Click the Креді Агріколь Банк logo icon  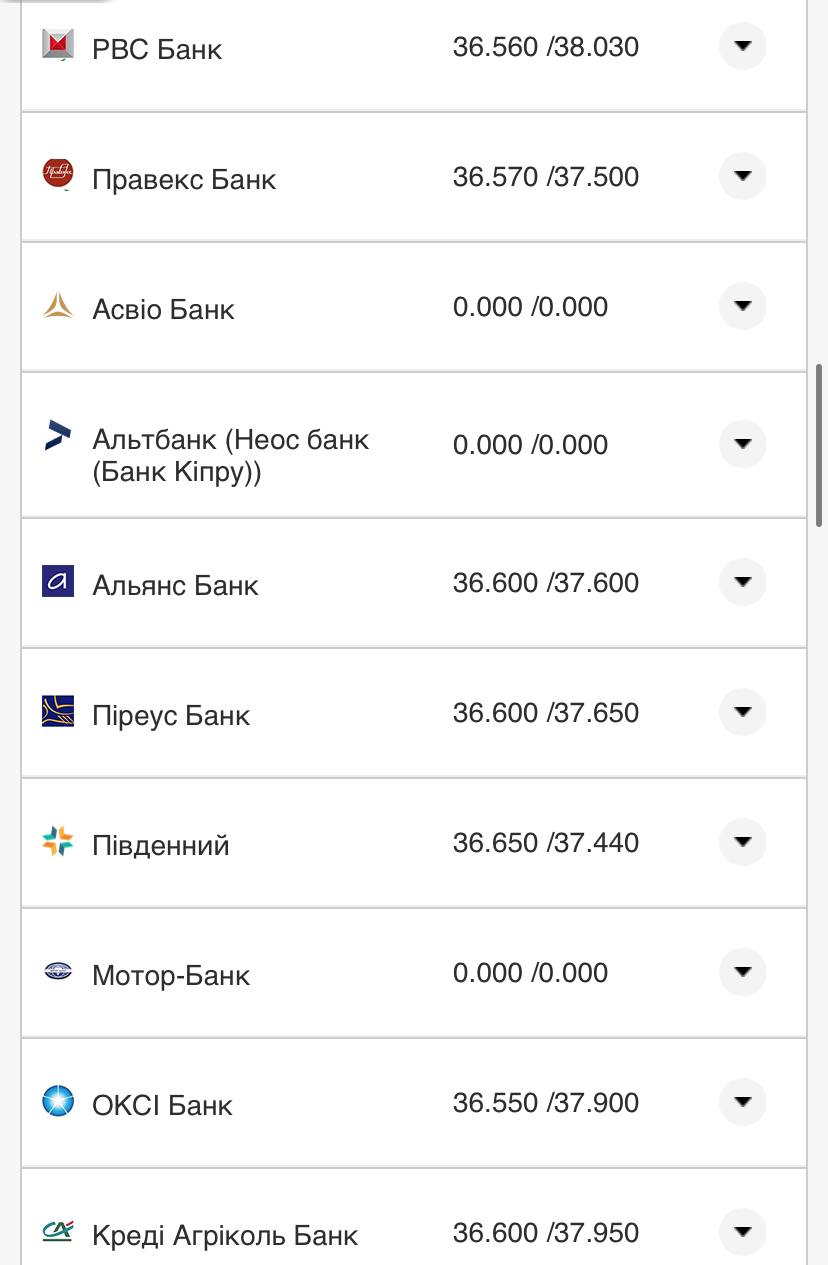coord(58,1231)
